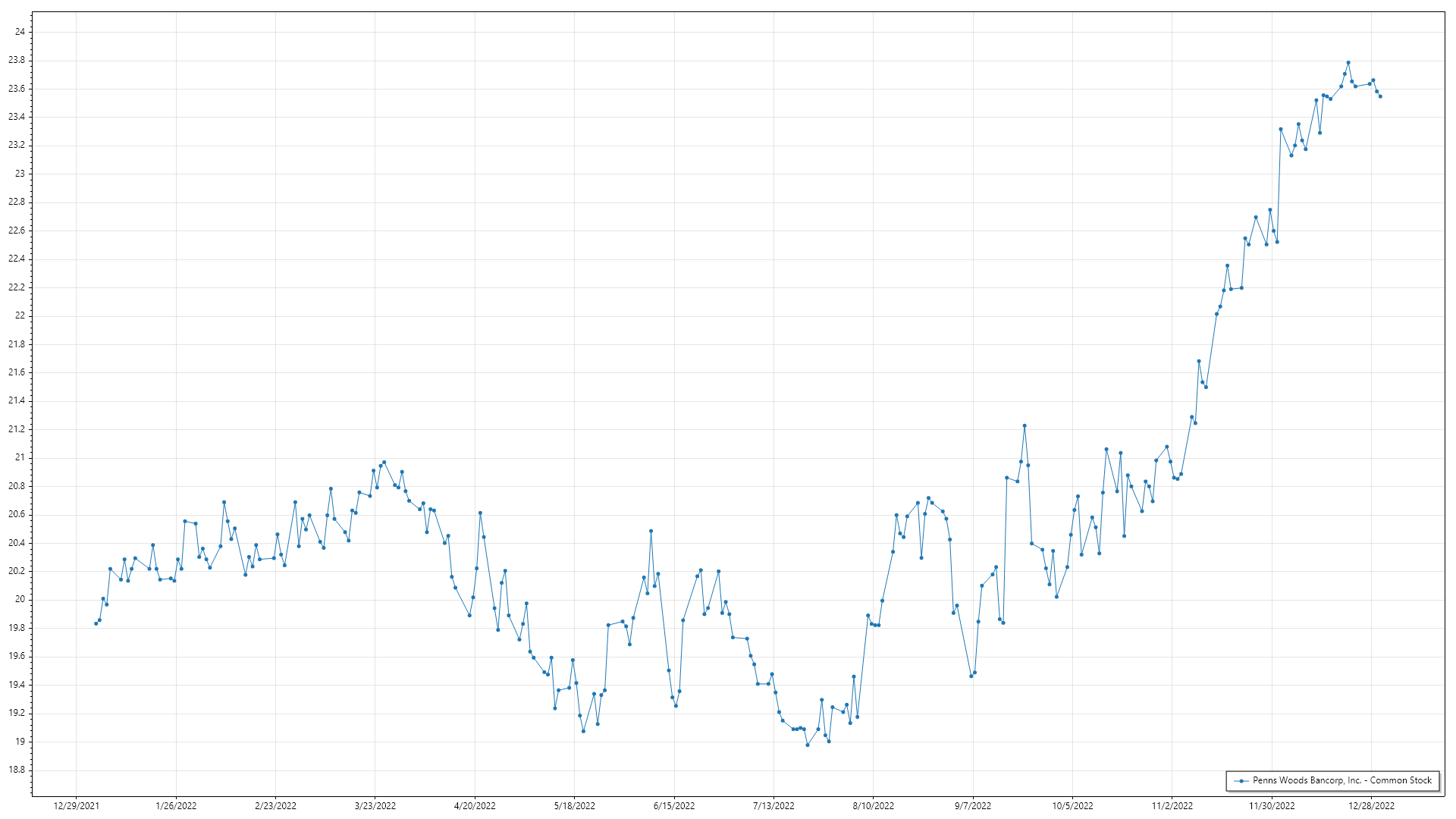
Task: Click the 10/5/2022 x-axis date label
Action: pos(1072,806)
